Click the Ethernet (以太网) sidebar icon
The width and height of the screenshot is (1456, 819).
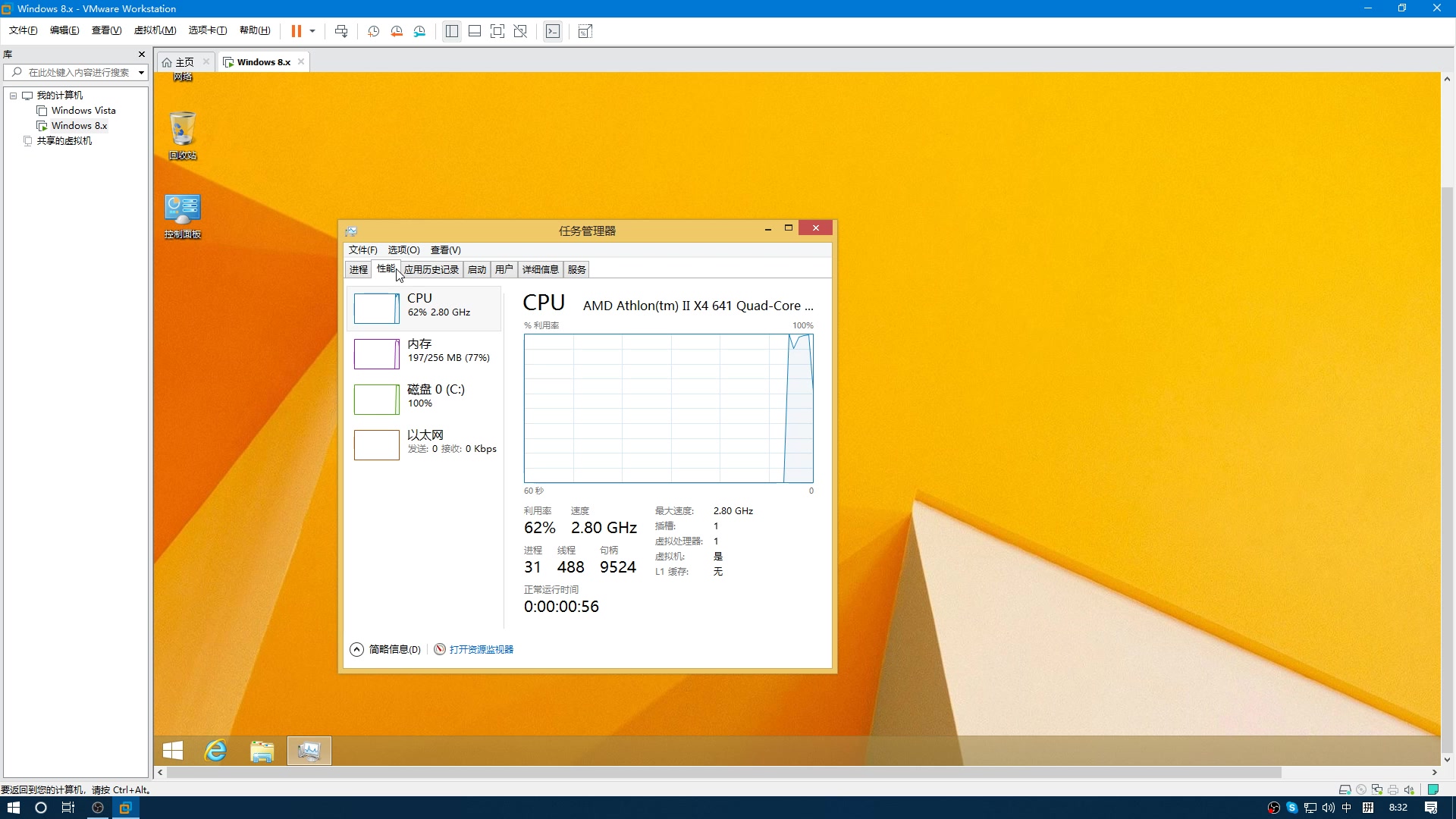[x=376, y=443]
